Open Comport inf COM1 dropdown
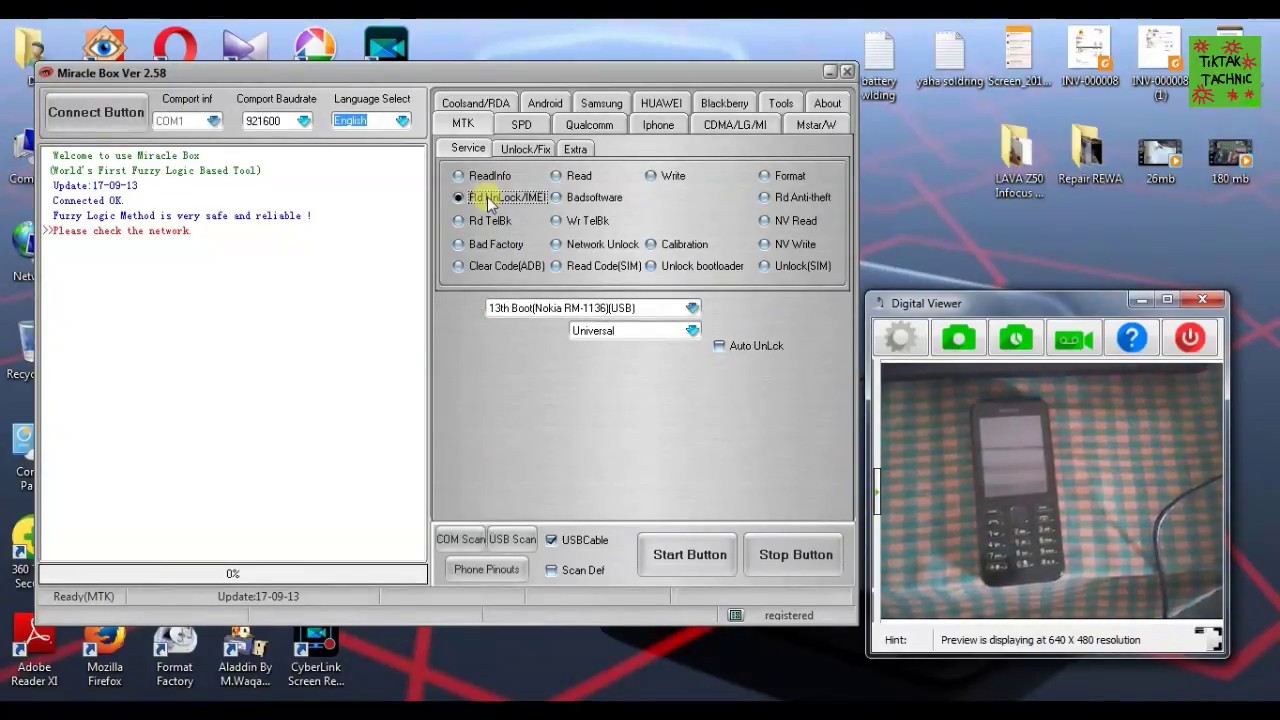Image resolution: width=1280 pixels, height=720 pixels. point(214,121)
